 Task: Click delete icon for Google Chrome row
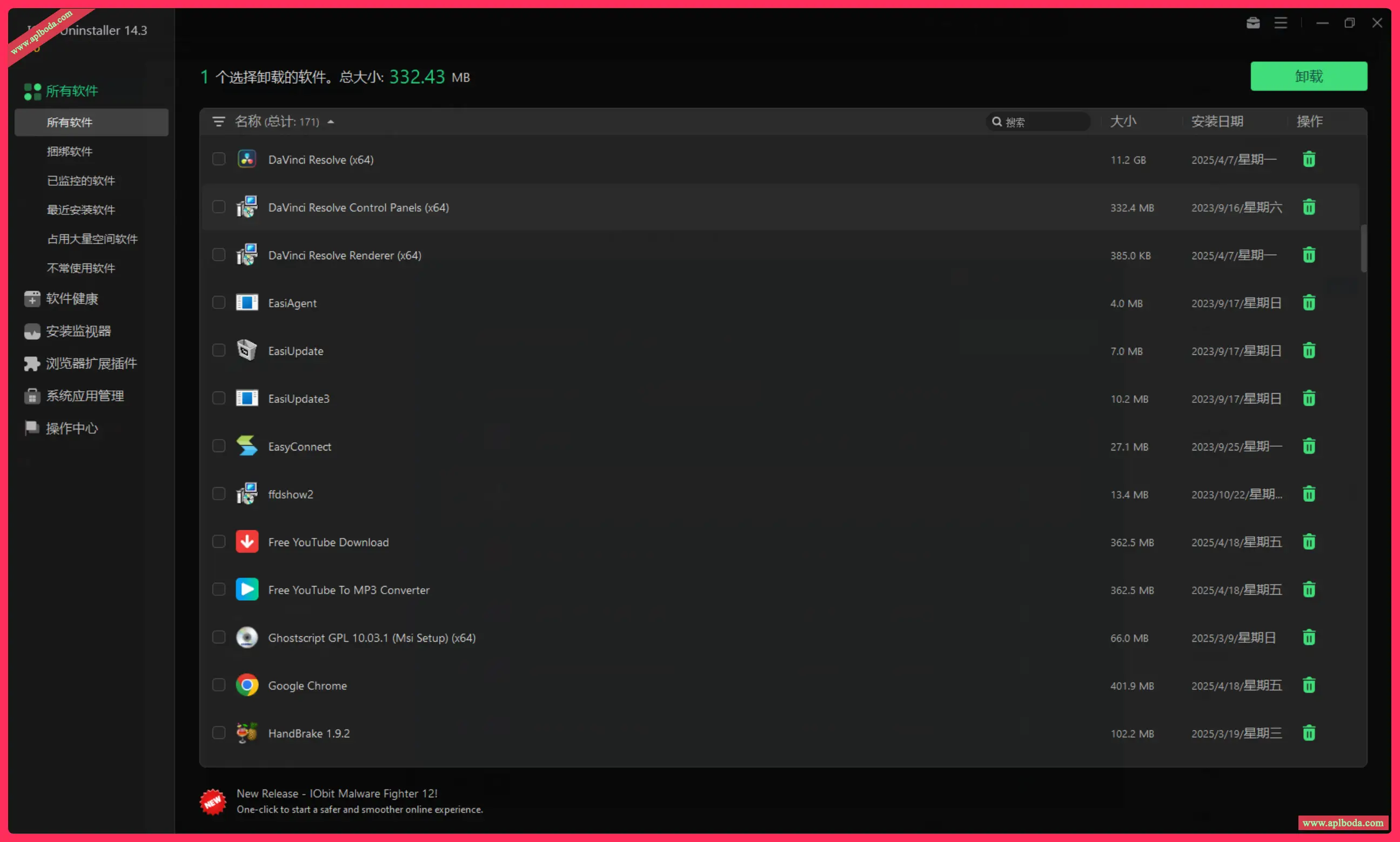tap(1309, 685)
